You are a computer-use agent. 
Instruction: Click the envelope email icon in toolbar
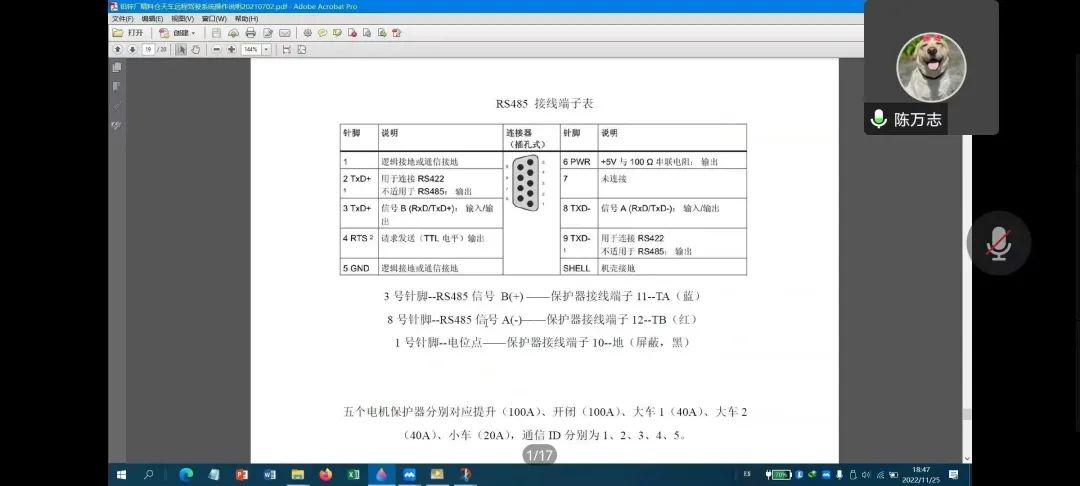pyautogui.click(x=285, y=33)
